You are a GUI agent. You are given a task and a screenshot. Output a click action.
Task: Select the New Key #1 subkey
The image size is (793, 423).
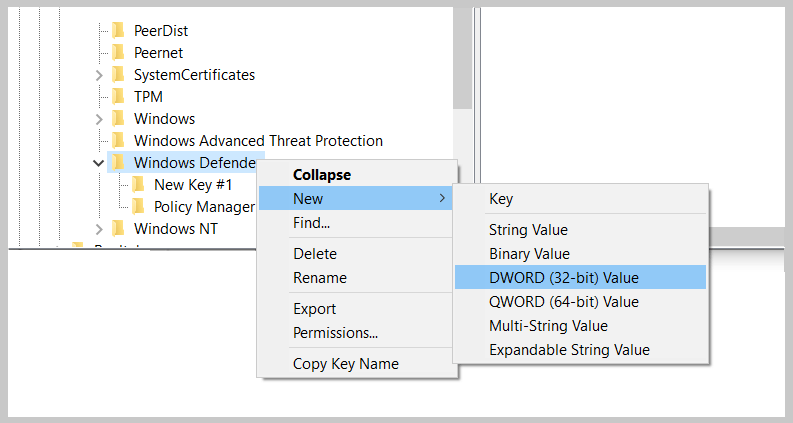coord(193,185)
